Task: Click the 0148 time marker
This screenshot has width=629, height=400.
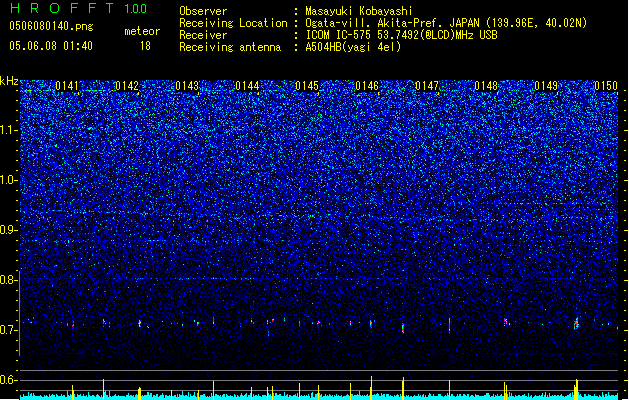Action: pos(486,86)
